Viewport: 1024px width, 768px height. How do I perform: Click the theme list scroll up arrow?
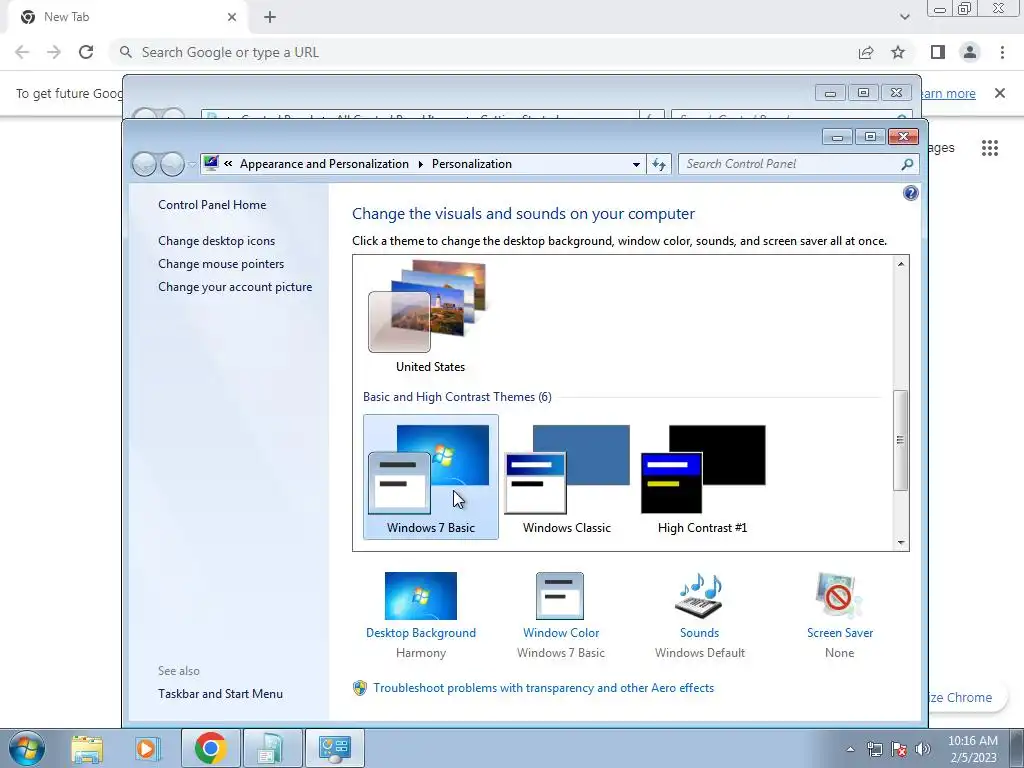coord(901,264)
